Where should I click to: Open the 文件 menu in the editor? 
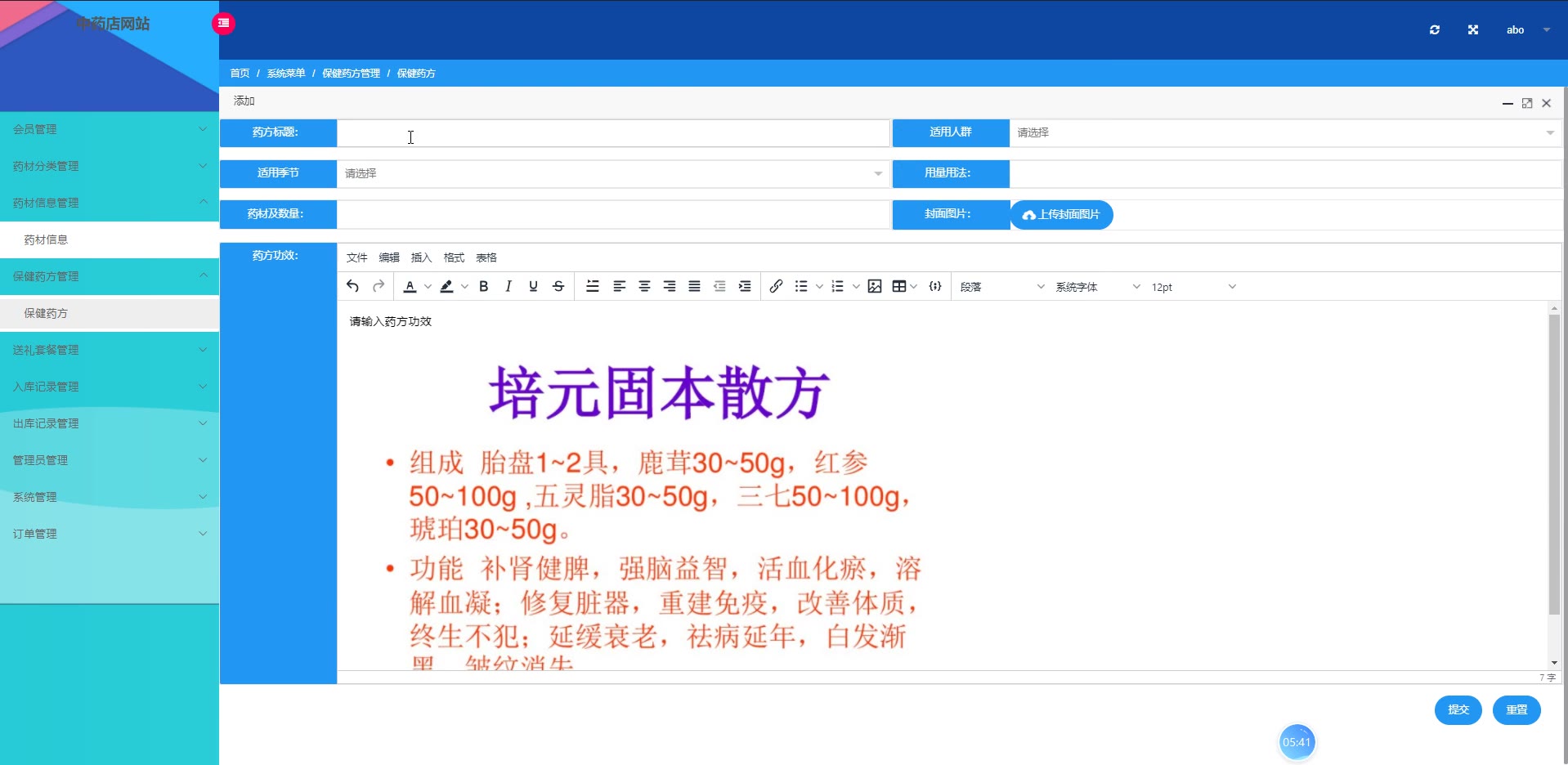357,257
